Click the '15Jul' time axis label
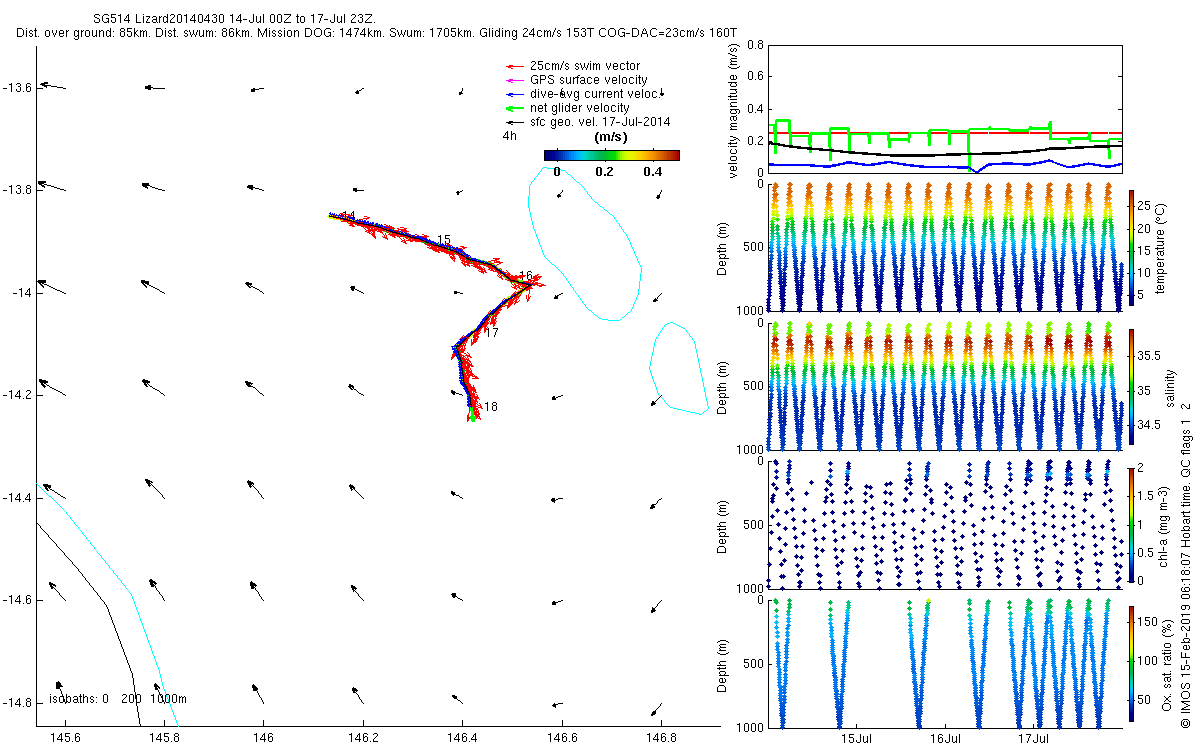This screenshot has width=1200, height=750. (859, 738)
